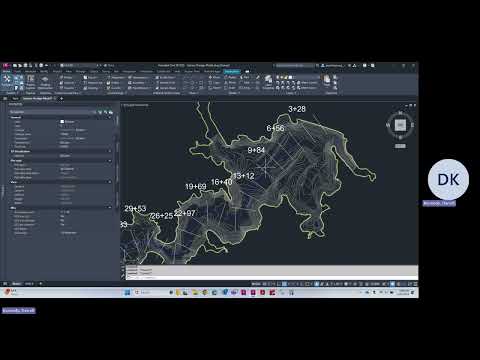The height and width of the screenshot is (360, 480).
Task: Expand the Modify panel title dropdown
Action: pos(233,93)
